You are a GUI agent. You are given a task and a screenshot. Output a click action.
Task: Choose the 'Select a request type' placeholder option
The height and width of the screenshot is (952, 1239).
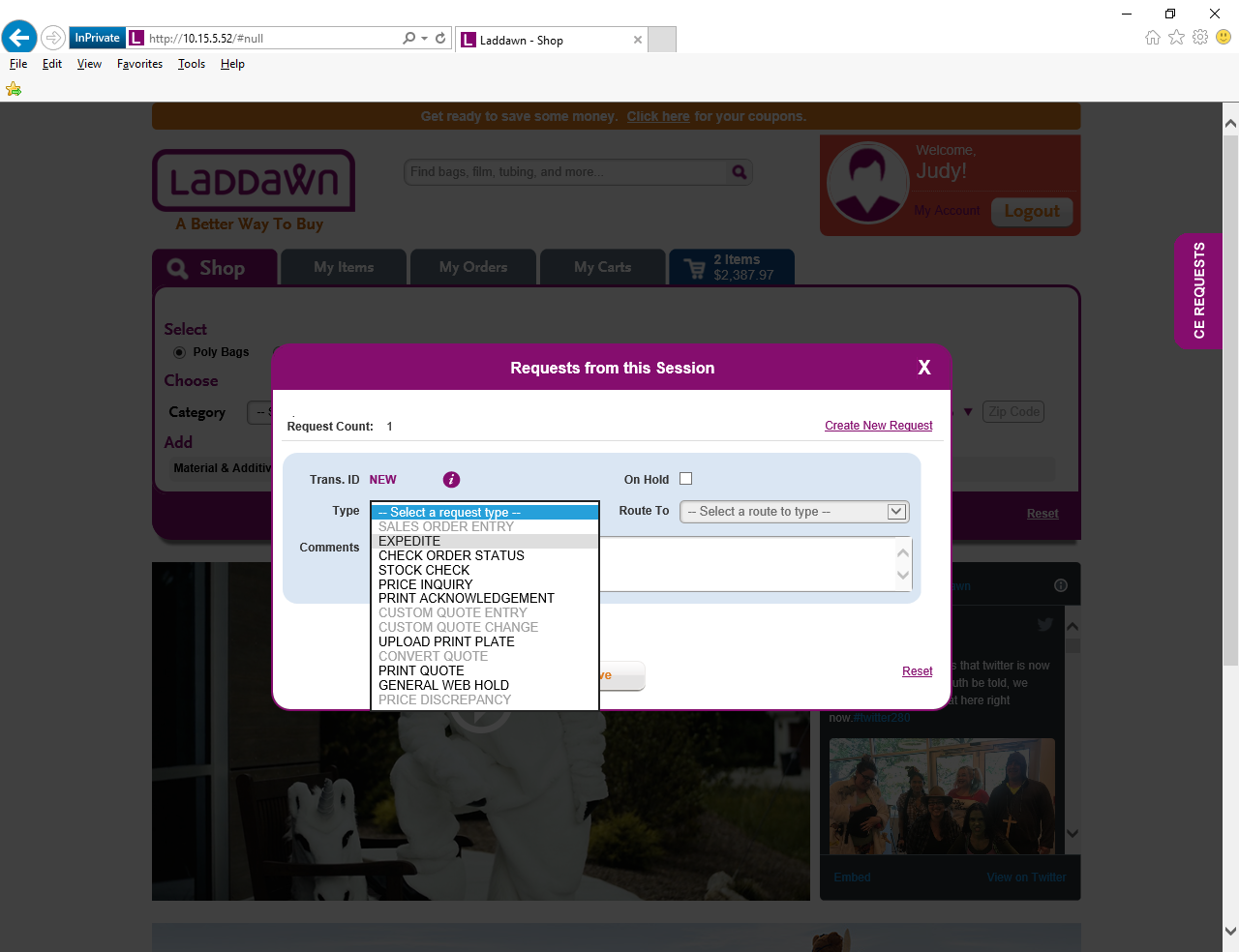485,513
